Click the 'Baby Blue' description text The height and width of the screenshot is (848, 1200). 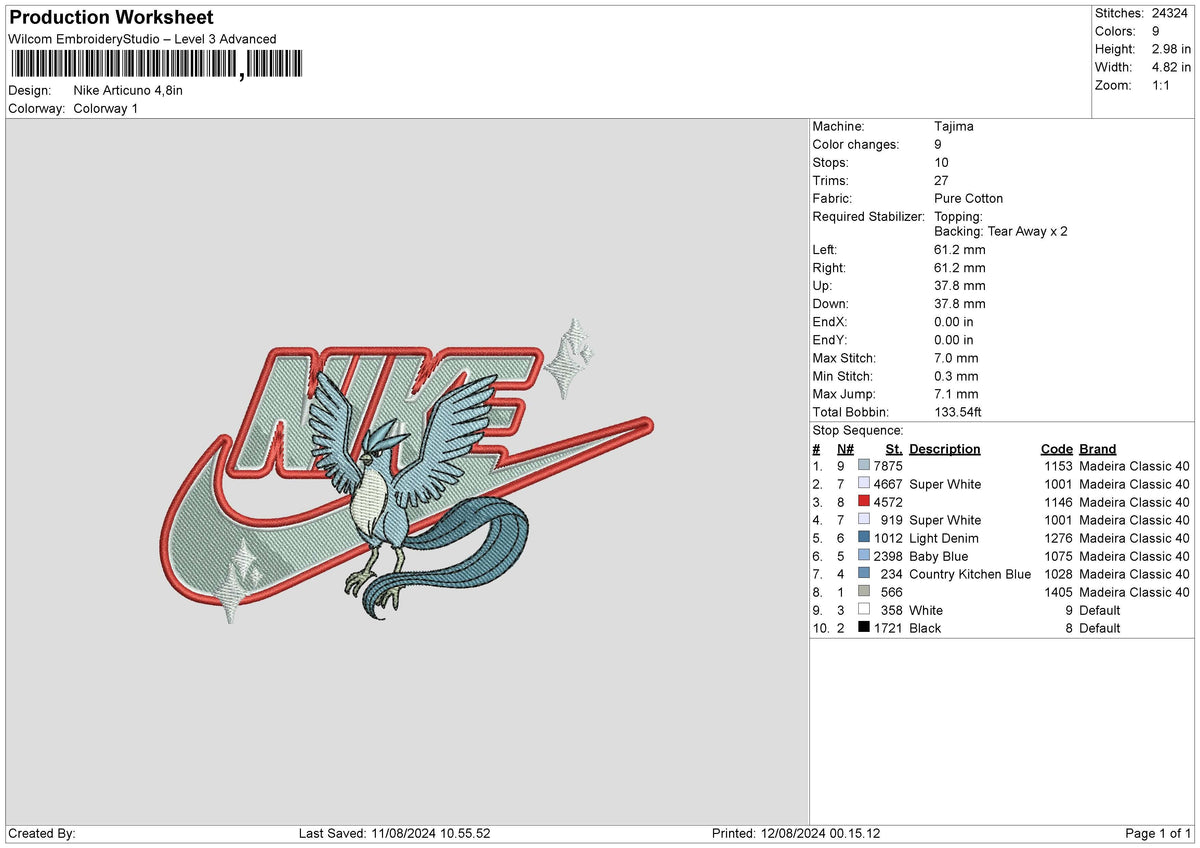(939, 556)
